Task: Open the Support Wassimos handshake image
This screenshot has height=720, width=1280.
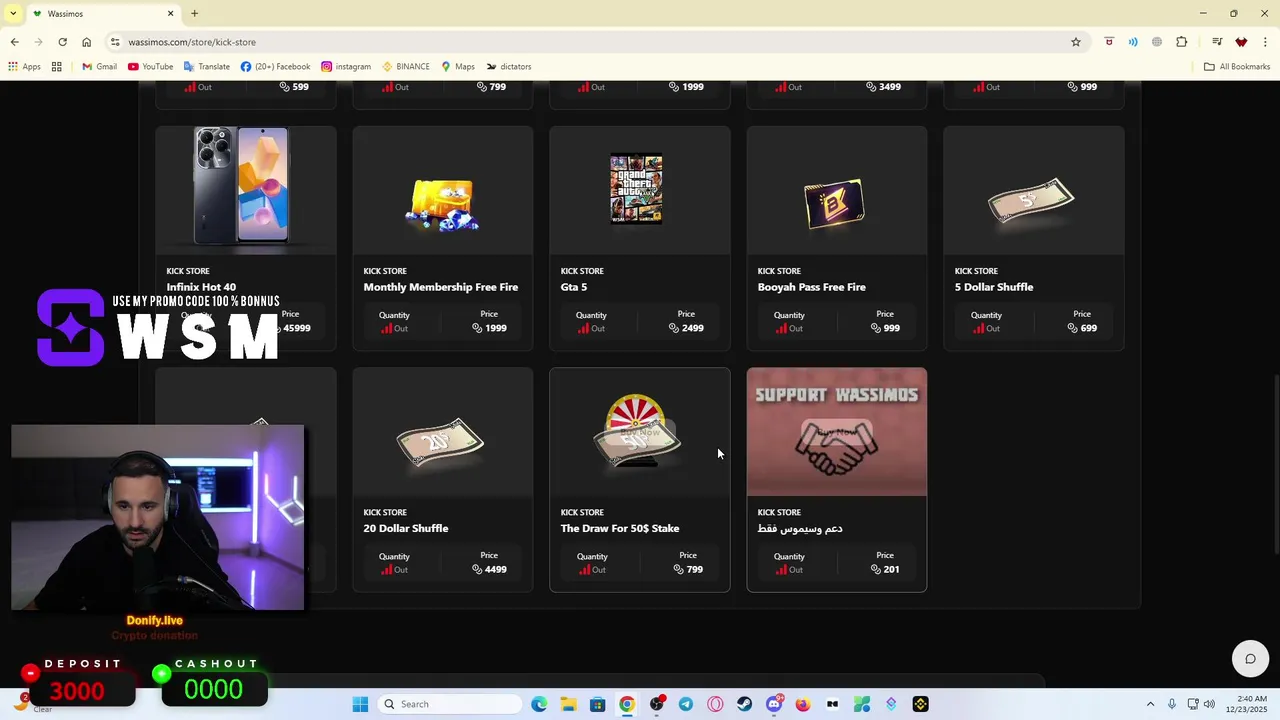Action: (x=836, y=431)
